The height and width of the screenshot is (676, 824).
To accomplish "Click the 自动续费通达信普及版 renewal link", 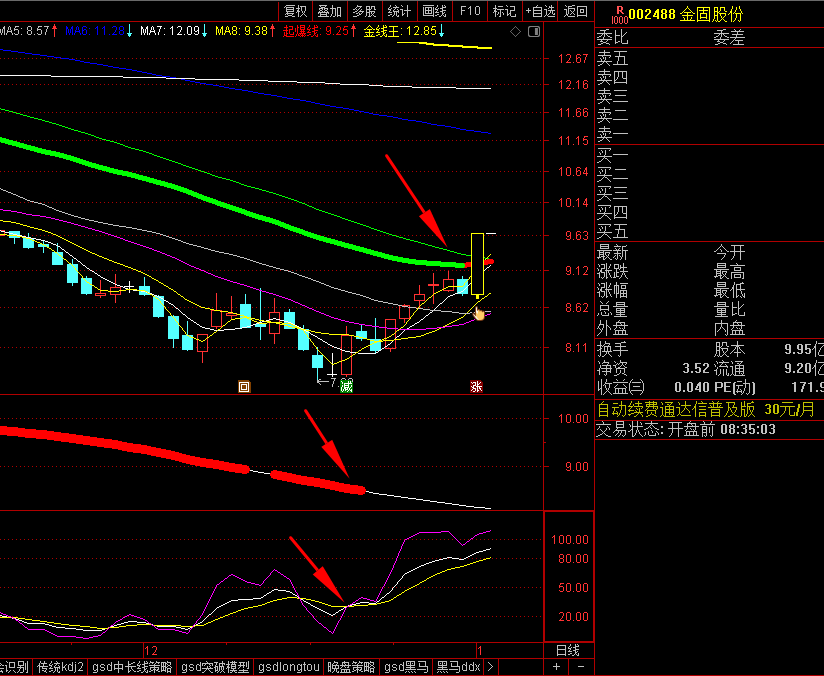I will (x=676, y=410).
